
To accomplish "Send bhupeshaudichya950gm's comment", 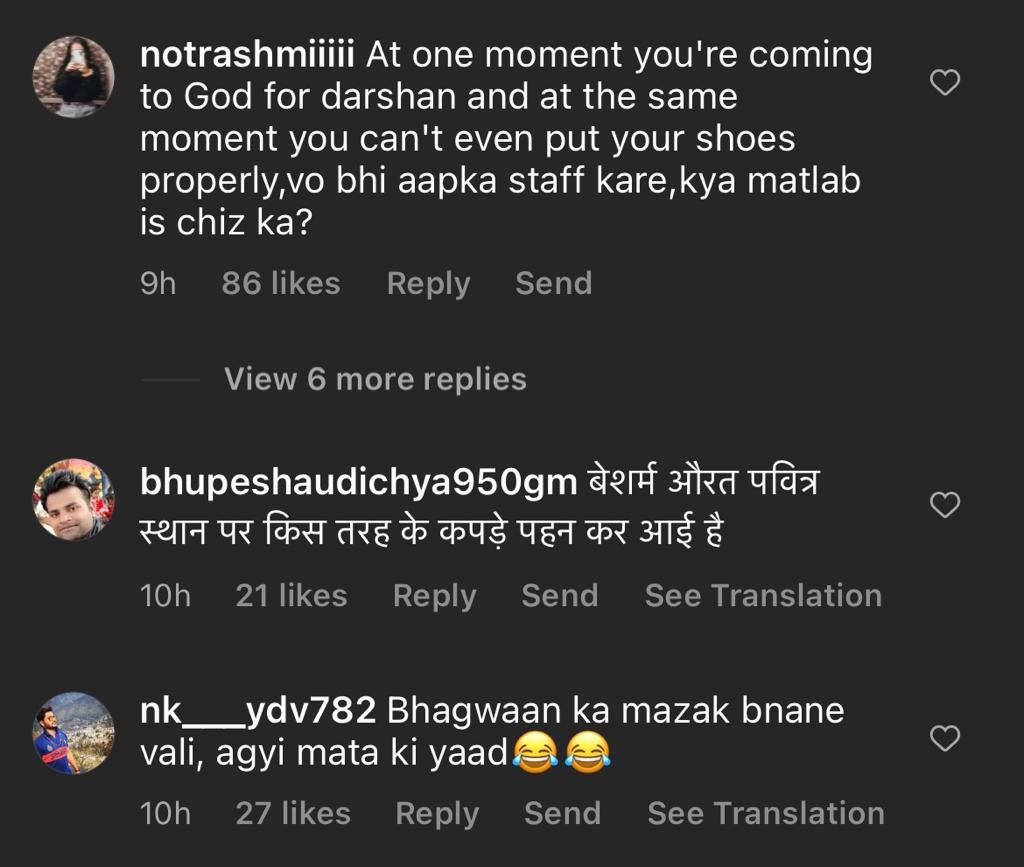I will pos(559,596).
